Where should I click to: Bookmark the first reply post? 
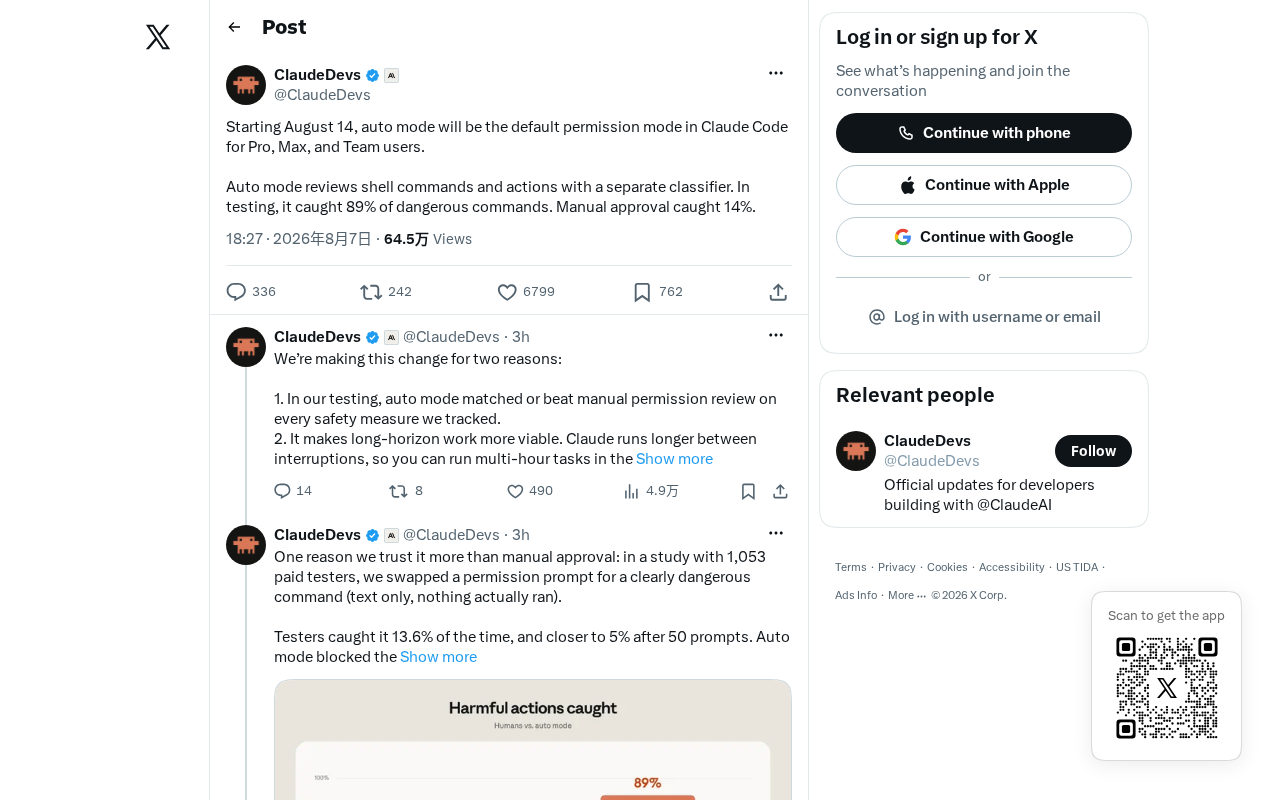748,491
